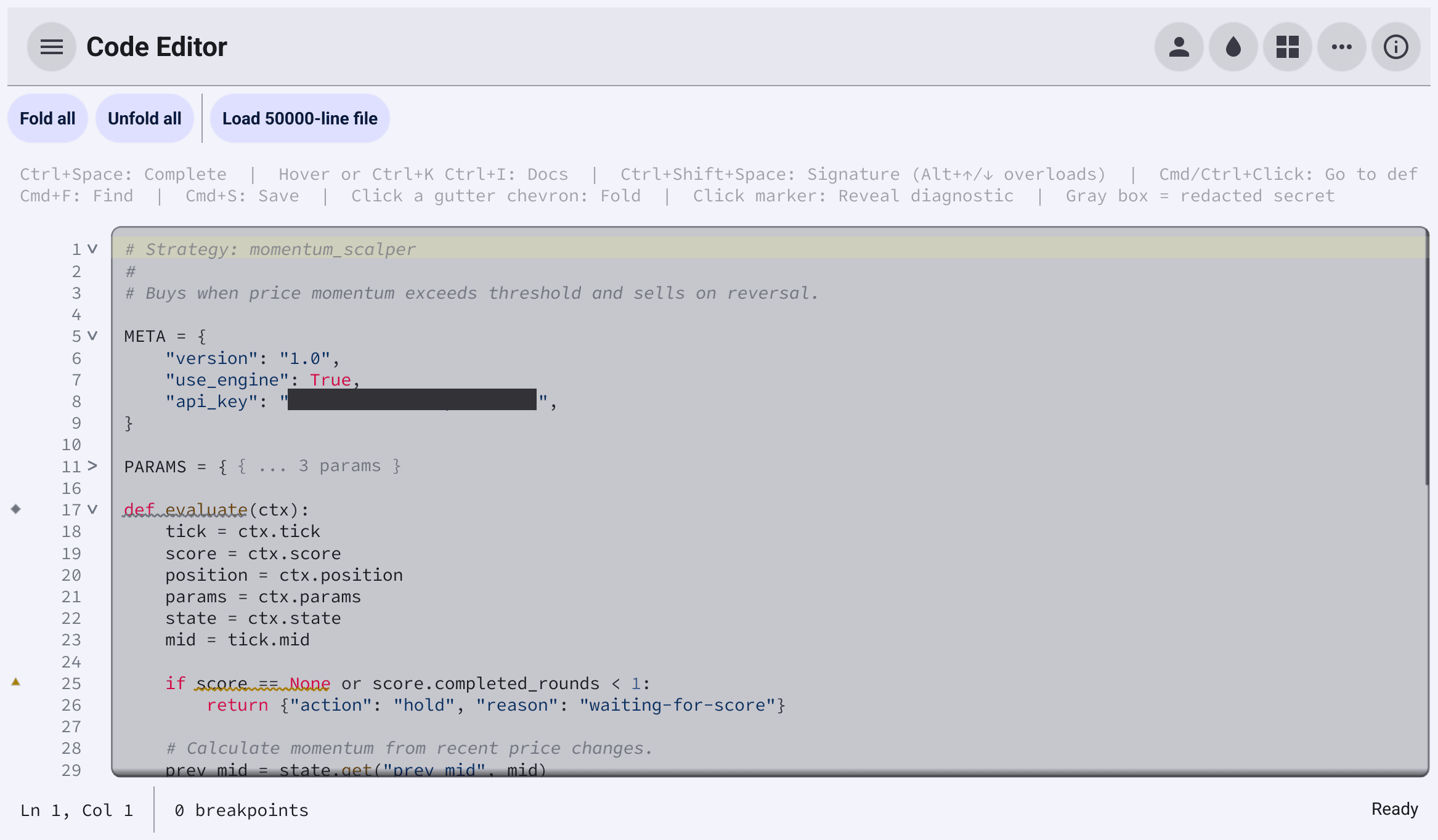1438x840 pixels.
Task: Click the water drop theme icon
Action: click(x=1233, y=47)
